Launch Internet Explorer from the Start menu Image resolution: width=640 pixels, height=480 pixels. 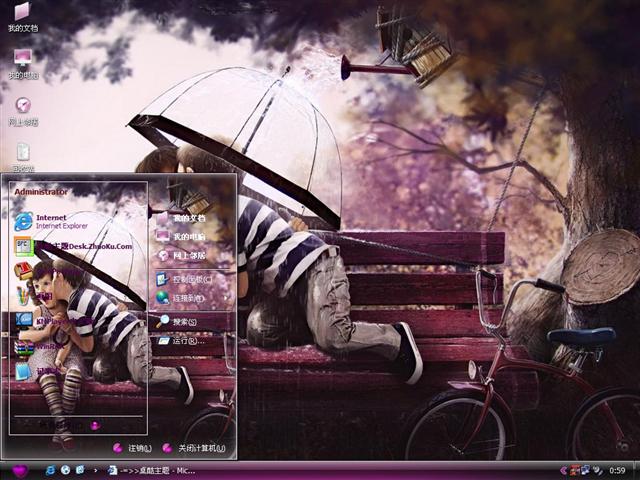[x=51, y=222]
